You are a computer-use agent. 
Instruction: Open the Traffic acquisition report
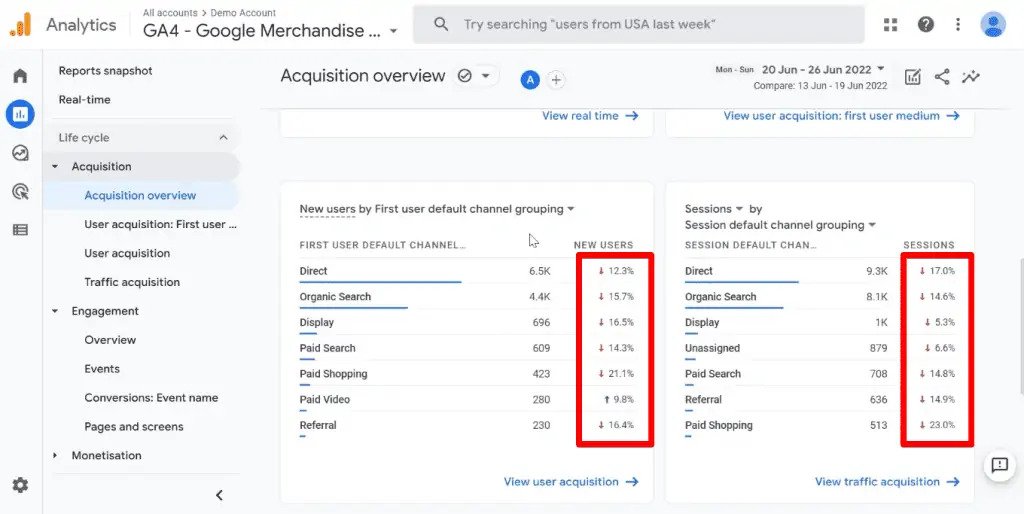pos(132,282)
